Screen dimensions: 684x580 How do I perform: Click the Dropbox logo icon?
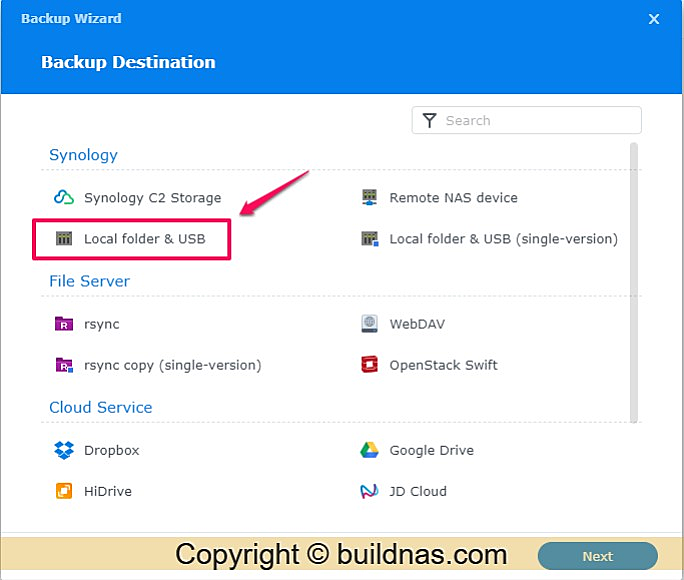coord(64,450)
